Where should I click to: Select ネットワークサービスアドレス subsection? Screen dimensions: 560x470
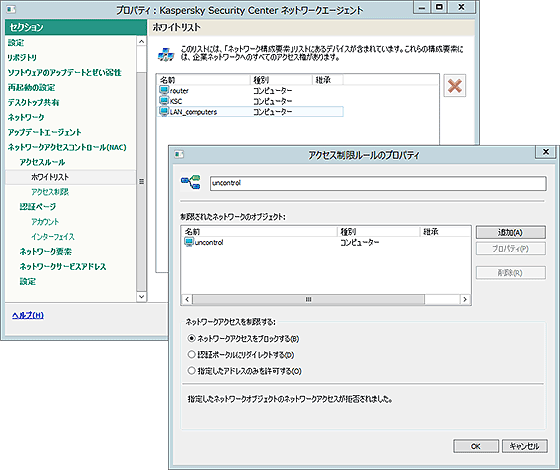(63, 267)
